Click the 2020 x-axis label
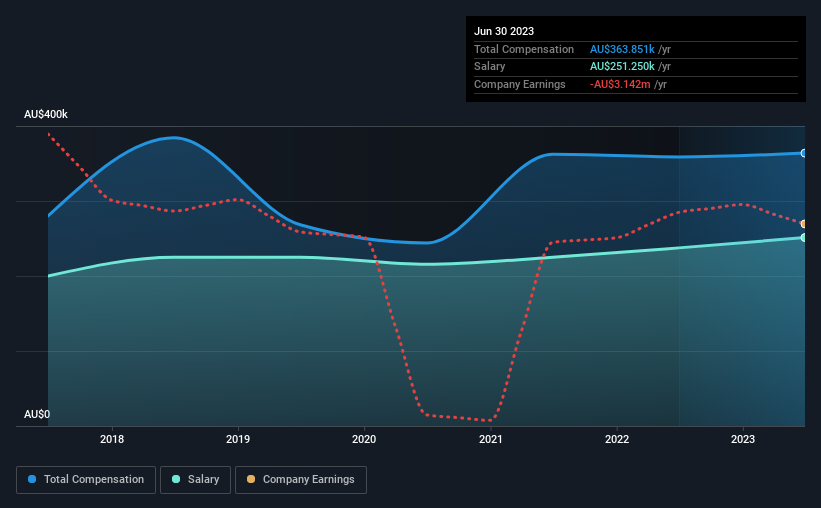 click(x=364, y=439)
